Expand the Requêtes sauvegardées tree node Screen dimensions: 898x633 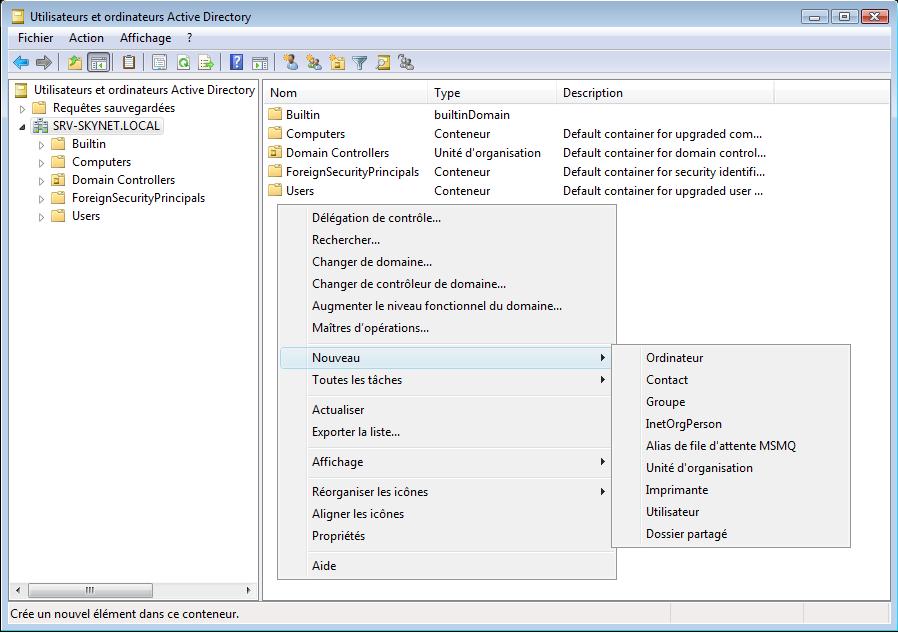tap(23, 108)
